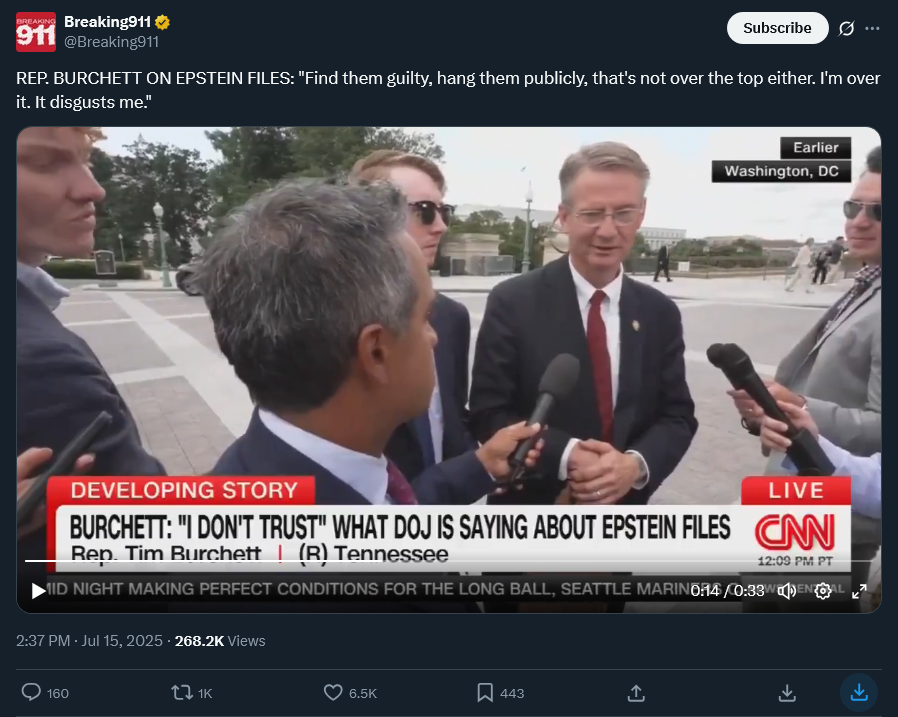Open video playback settings gear
Image resolution: width=898 pixels, height=717 pixels.
point(823,590)
